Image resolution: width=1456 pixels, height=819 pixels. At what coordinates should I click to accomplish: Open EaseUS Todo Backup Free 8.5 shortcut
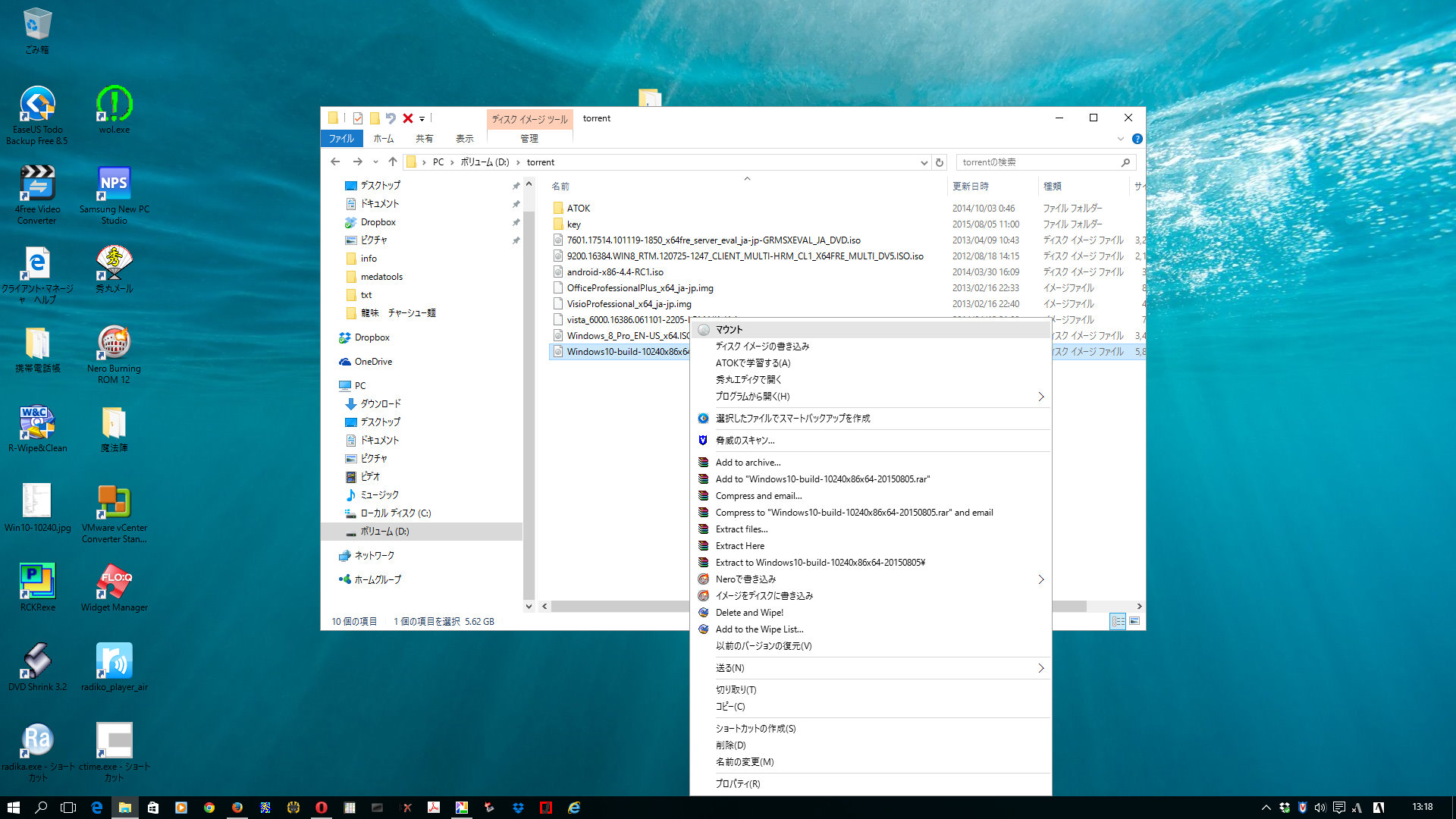pyautogui.click(x=36, y=115)
